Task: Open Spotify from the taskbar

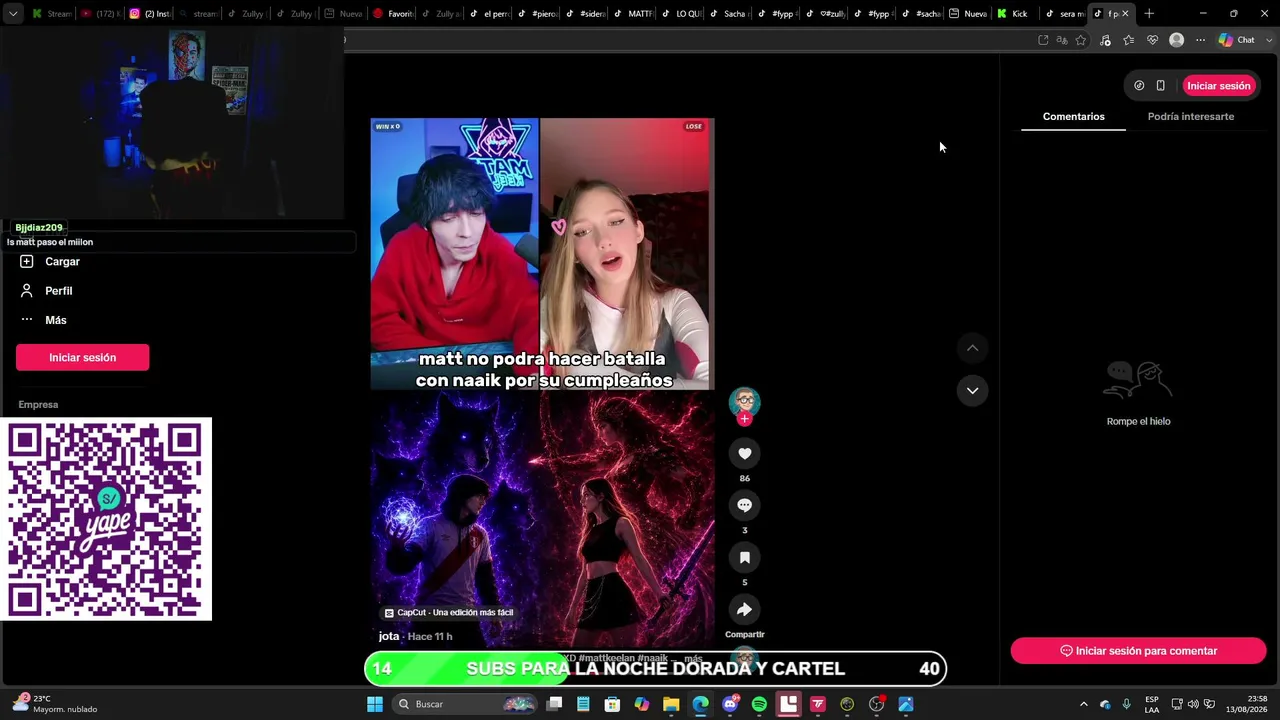Action: [x=759, y=704]
